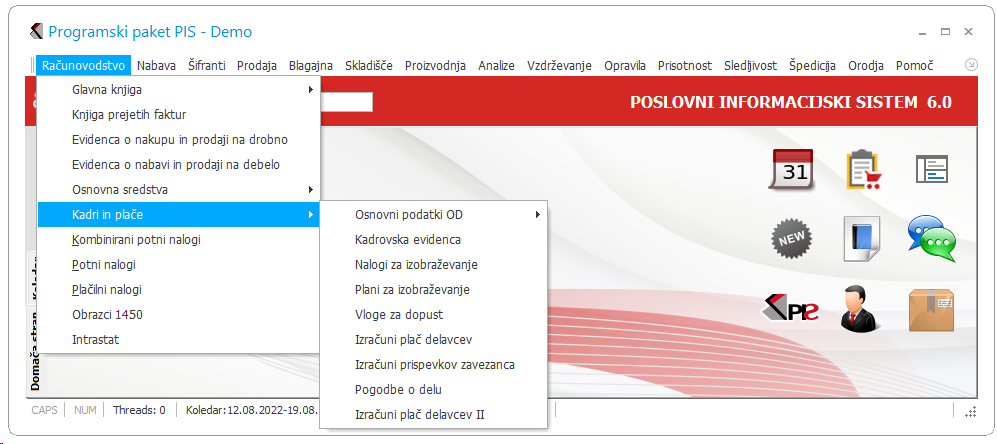Click the menu bar drag handle

click(x=32, y=65)
